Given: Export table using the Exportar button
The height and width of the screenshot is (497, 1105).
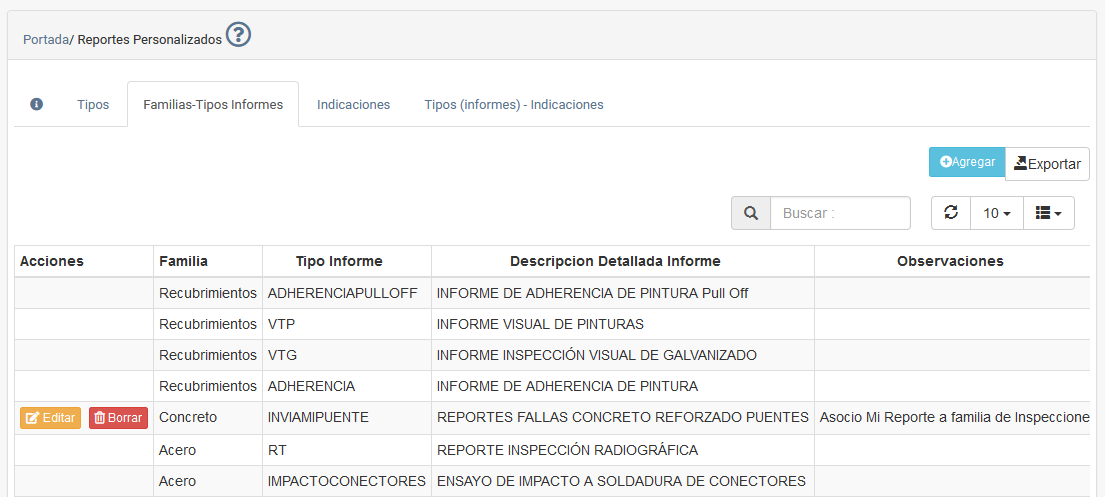Looking at the screenshot, I should click(1047, 164).
